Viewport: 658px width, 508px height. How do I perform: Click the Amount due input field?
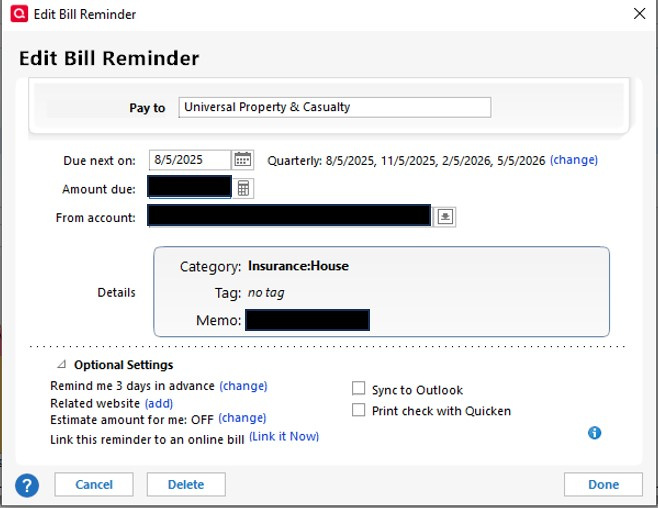coord(190,187)
